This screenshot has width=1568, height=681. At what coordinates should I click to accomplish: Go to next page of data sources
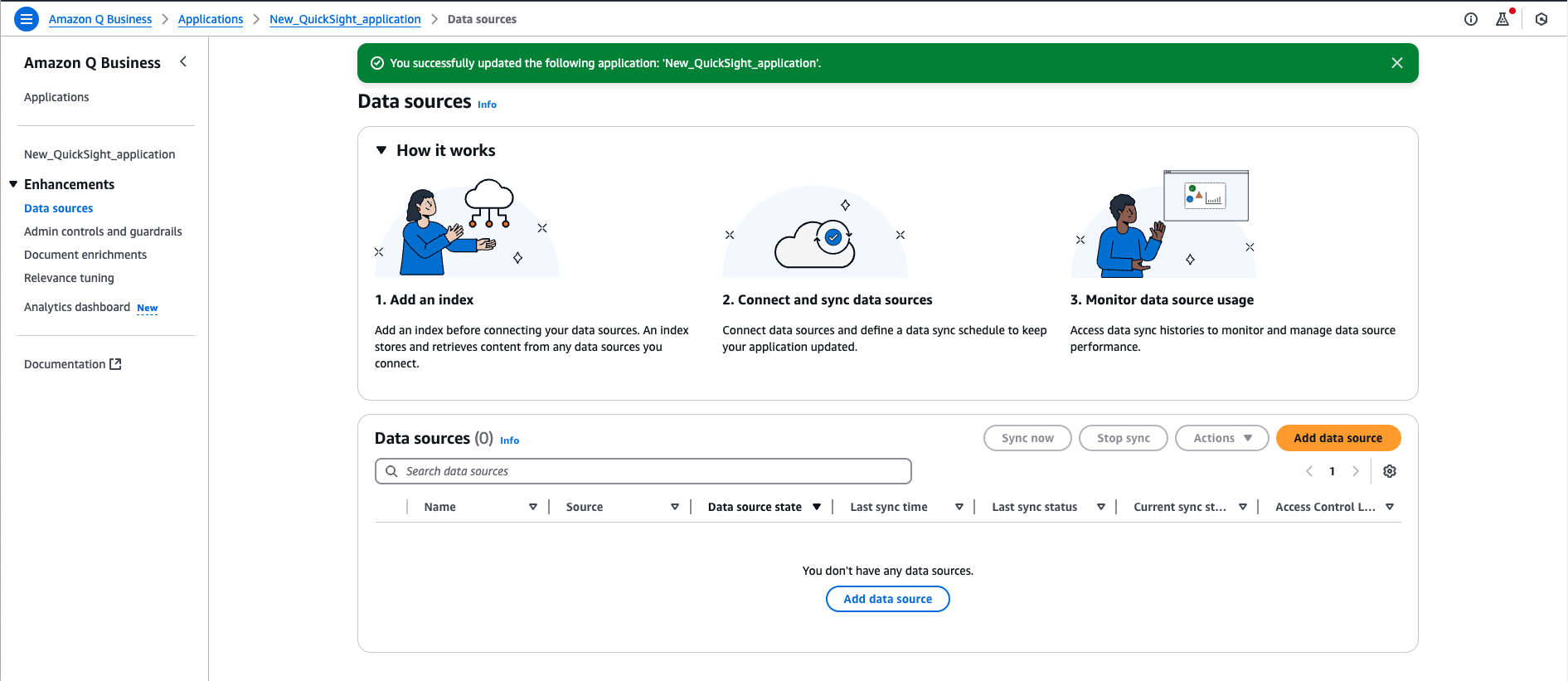[1356, 471]
